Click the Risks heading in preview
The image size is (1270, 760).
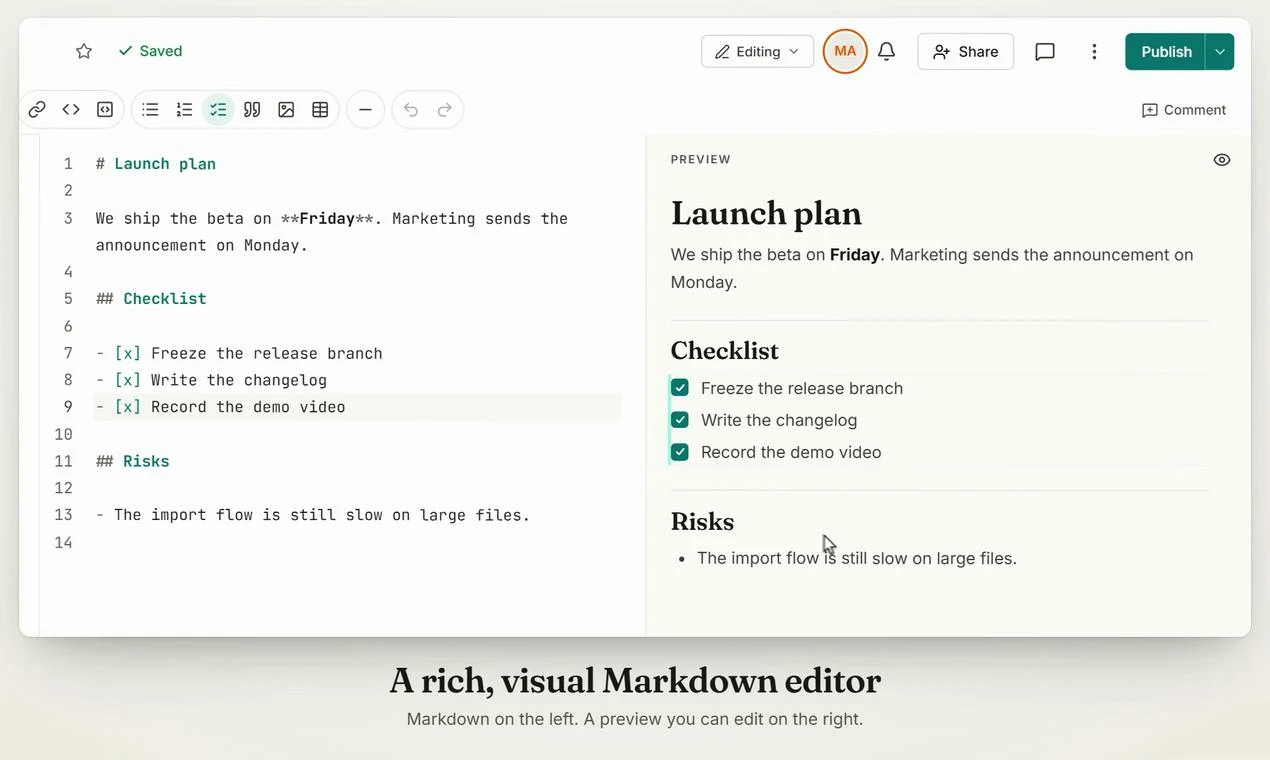(702, 522)
